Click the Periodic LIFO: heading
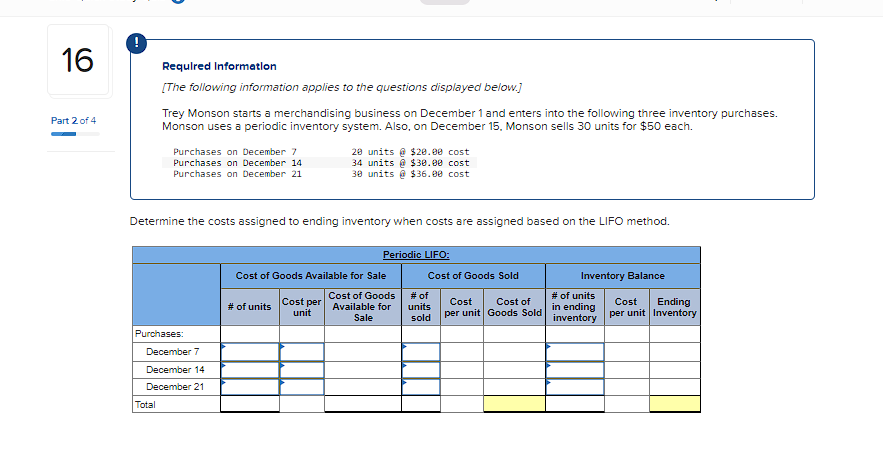 (416, 255)
